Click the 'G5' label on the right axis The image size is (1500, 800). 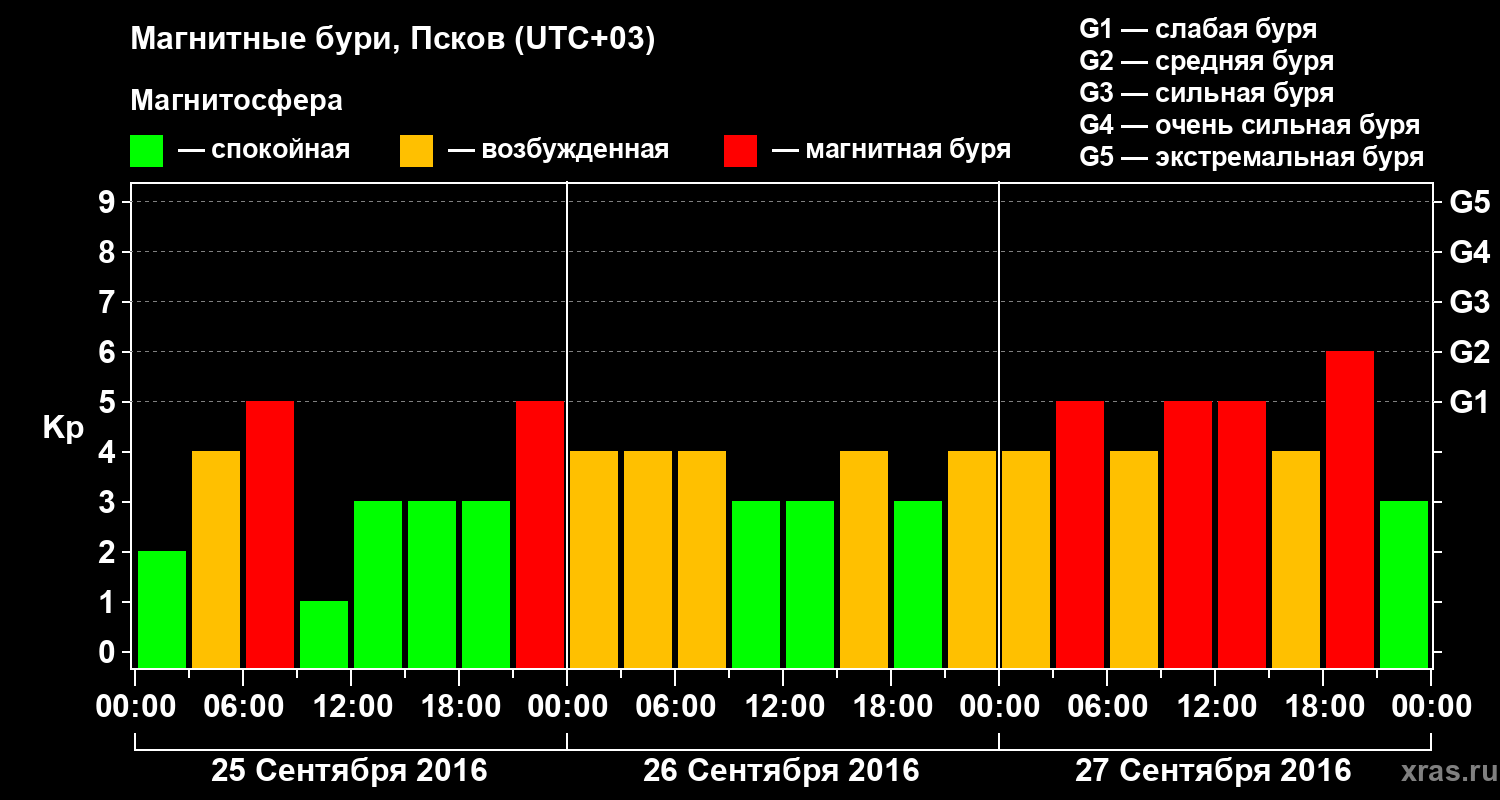[x=1469, y=202]
